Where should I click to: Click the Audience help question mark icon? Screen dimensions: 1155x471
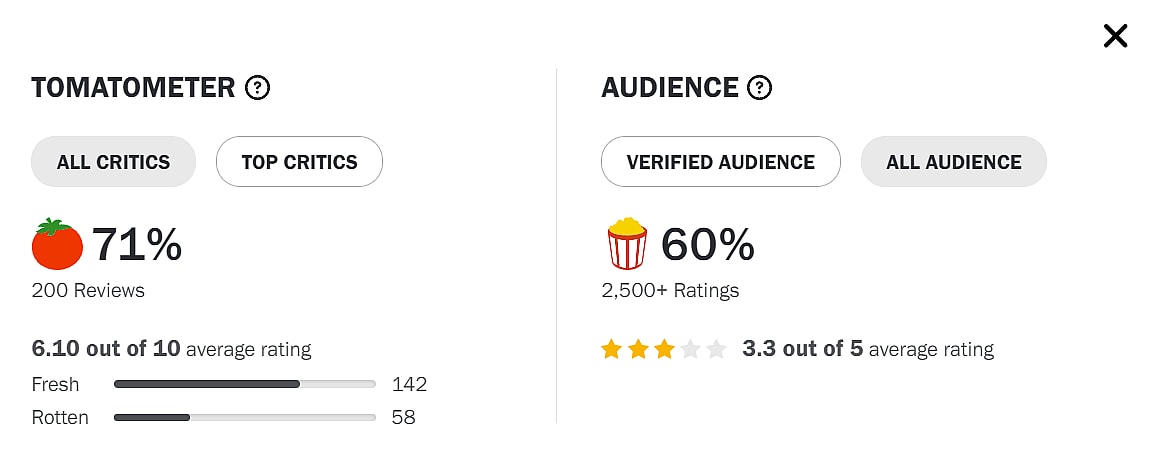click(x=760, y=88)
